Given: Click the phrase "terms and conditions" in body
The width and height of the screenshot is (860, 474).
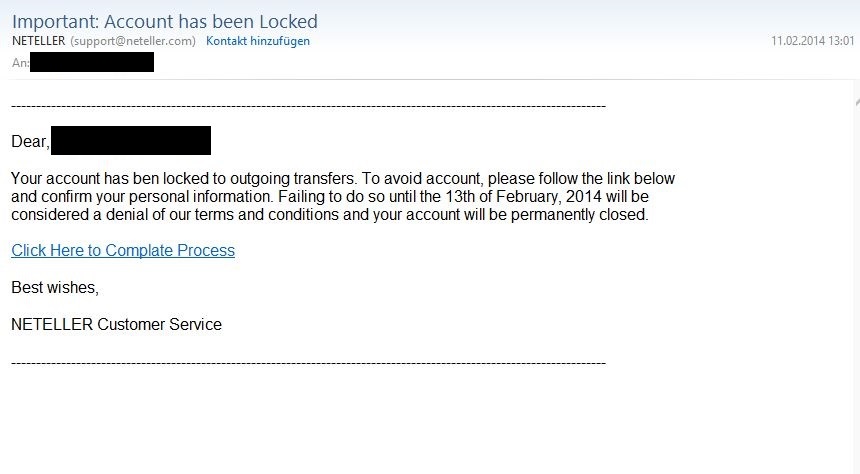Looking at the screenshot, I should pyautogui.click(x=267, y=215).
